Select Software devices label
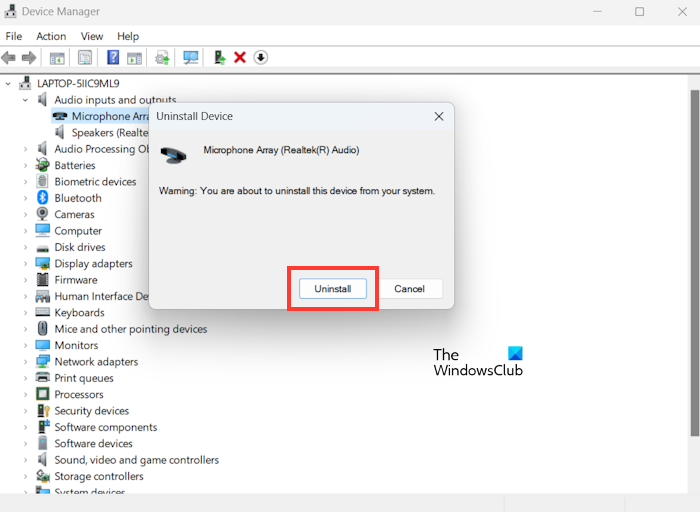This screenshot has height=512, width=700. [x=93, y=444]
